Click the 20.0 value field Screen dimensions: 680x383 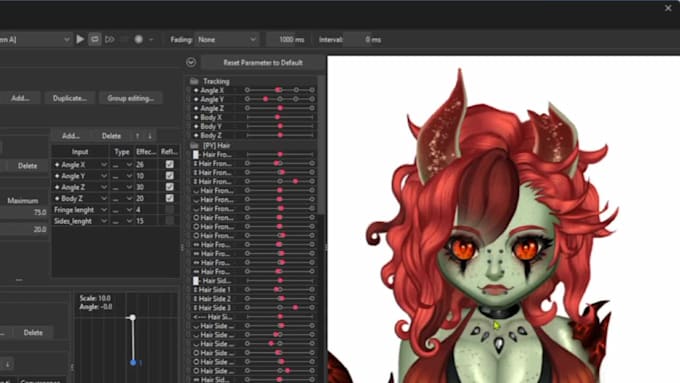pos(24,229)
